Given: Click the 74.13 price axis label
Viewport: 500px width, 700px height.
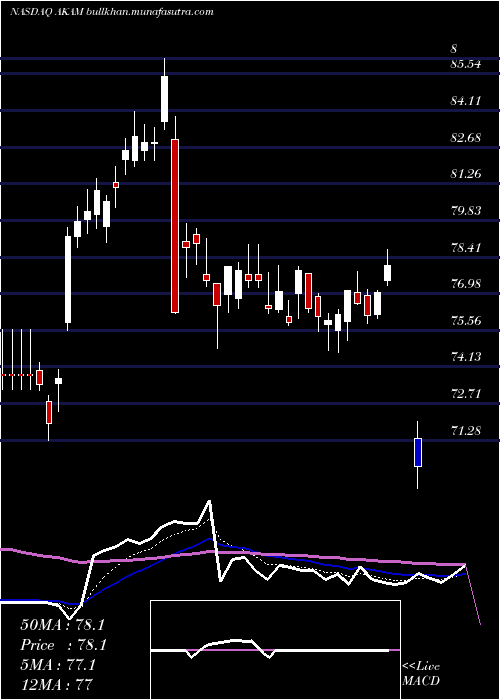Looking at the screenshot, I should click(466, 357).
